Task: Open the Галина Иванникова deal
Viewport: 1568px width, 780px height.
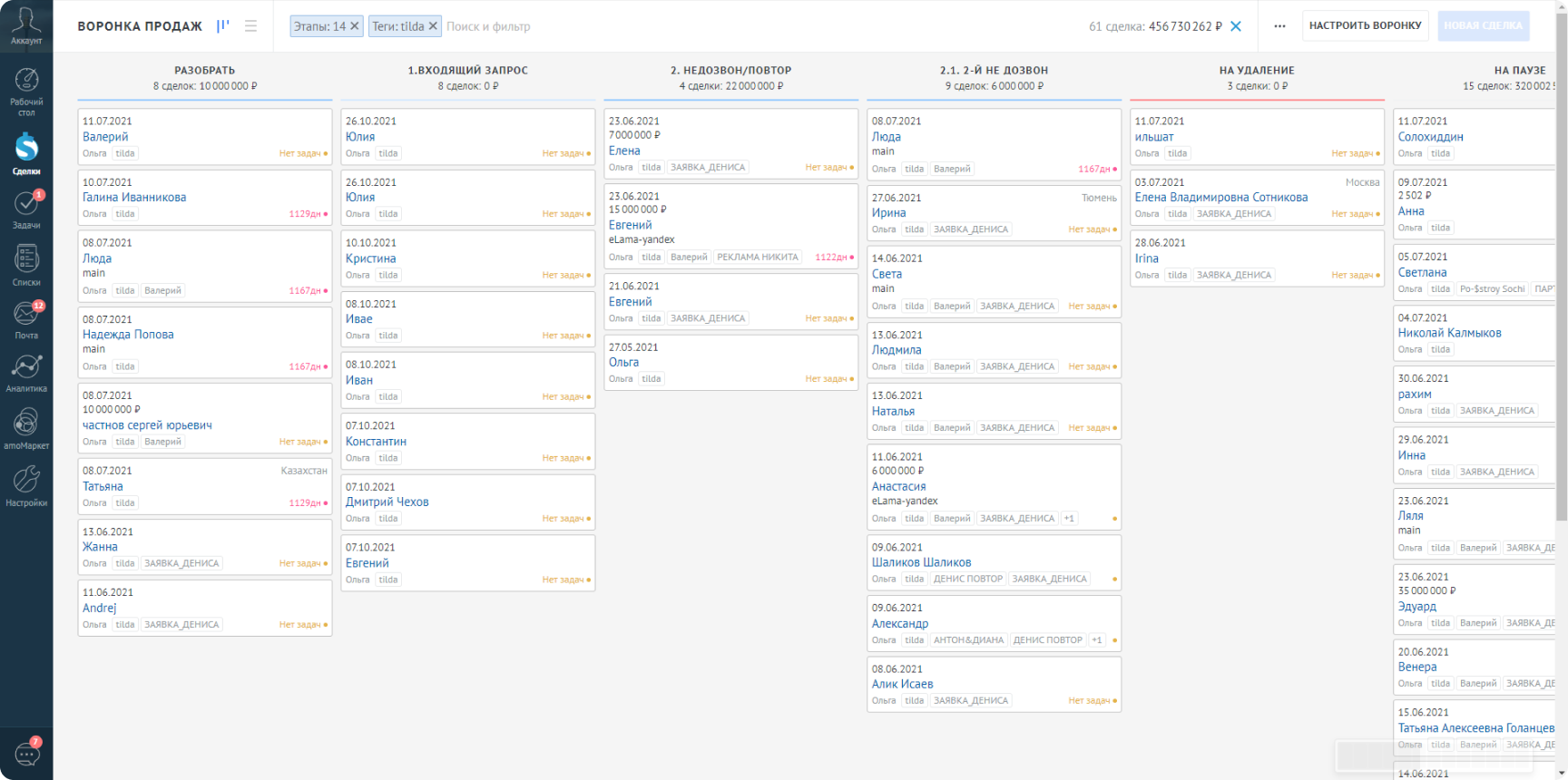Action: click(134, 197)
